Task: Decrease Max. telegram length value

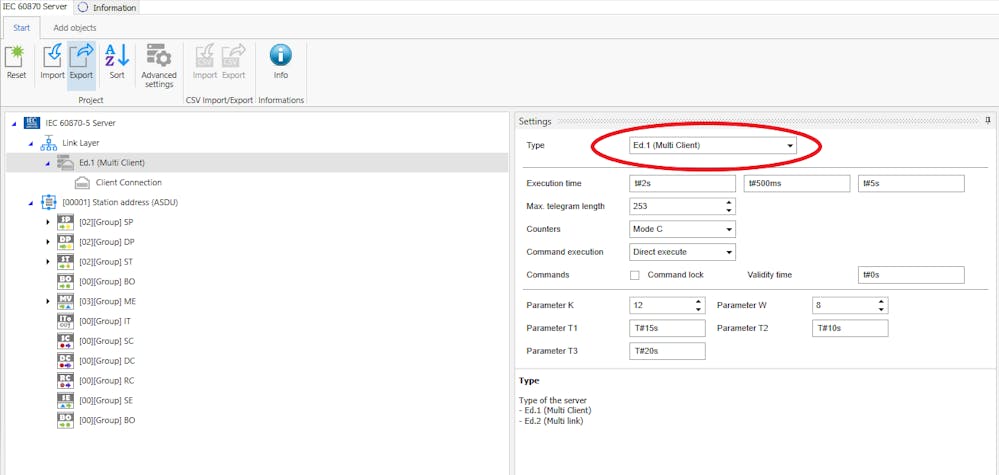Action: coord(729,210)
